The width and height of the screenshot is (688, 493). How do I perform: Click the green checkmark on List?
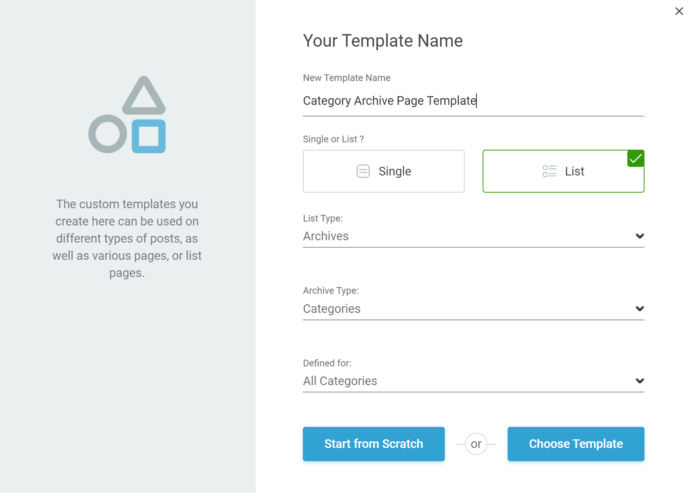point(635,159)
